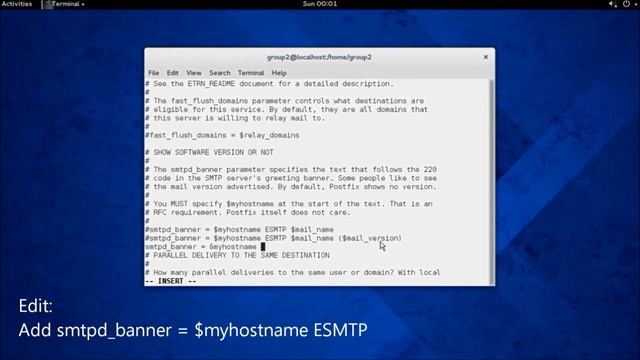Click 'eligible for this service' comment line

287,109
